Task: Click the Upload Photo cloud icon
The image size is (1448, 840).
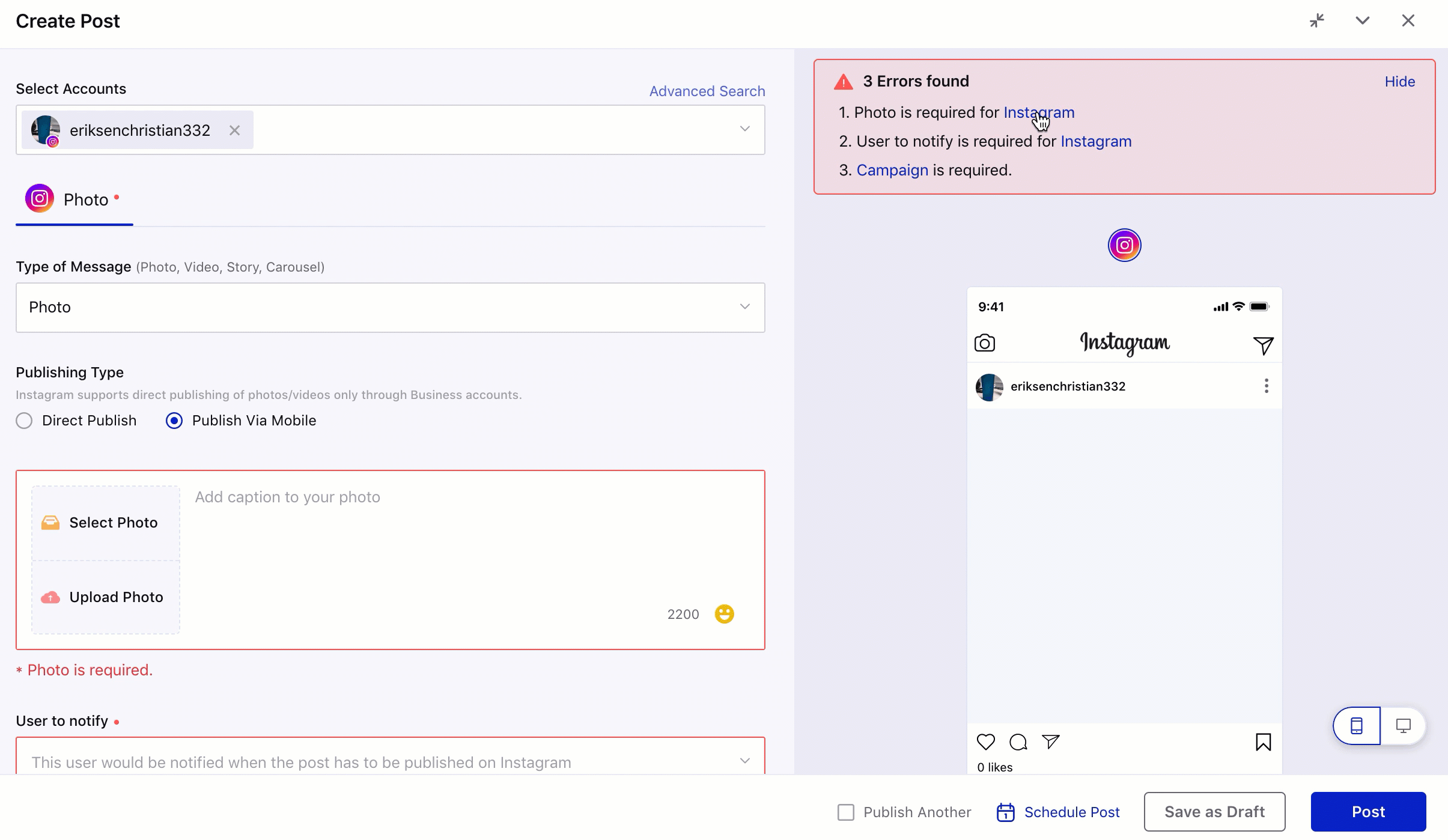Action: (x=50, y=596)
